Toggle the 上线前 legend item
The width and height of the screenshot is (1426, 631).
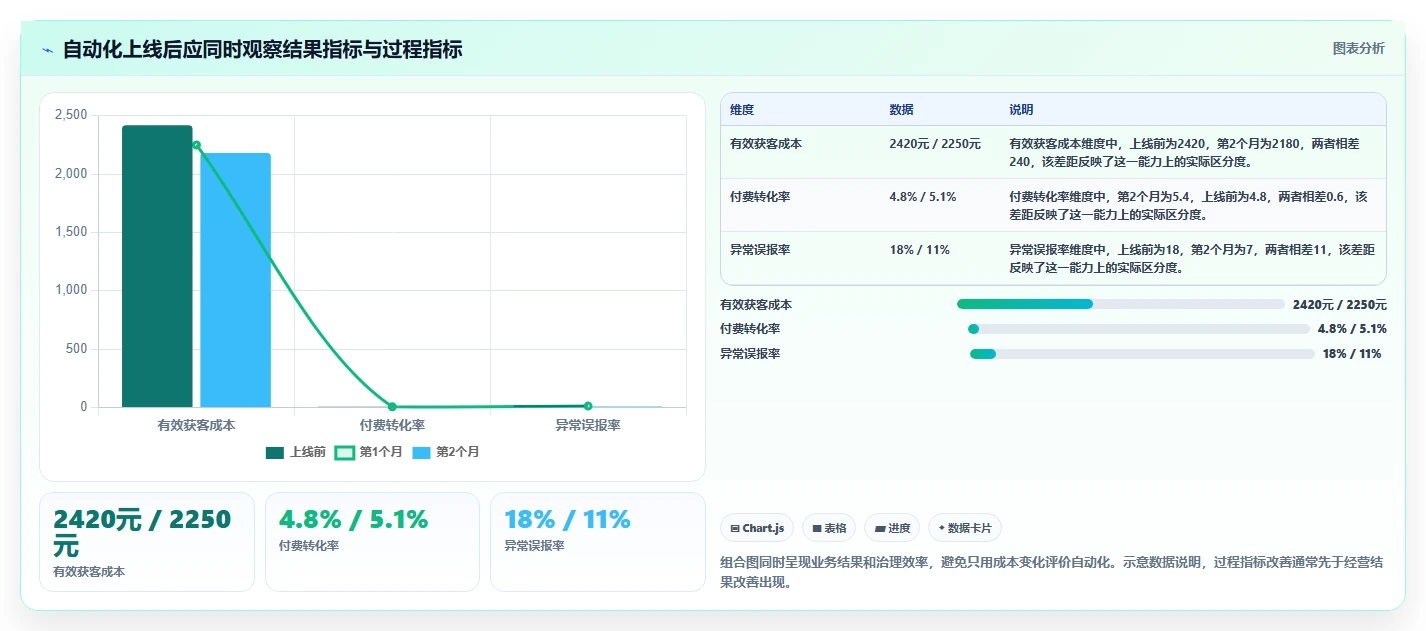click(296, 452)
